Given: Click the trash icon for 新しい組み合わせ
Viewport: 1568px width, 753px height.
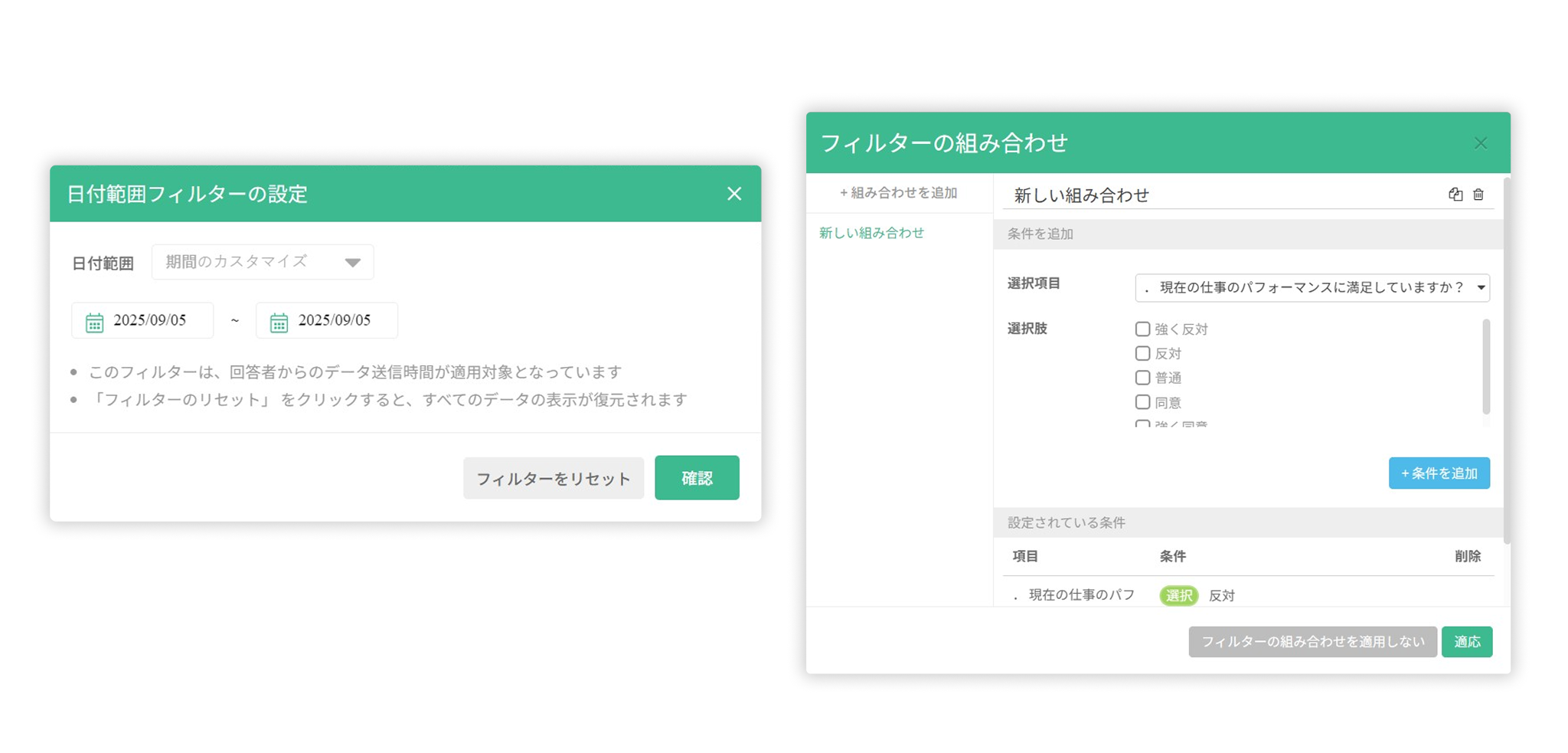Looking at the screenshot, I should (x=1478, y=195).
